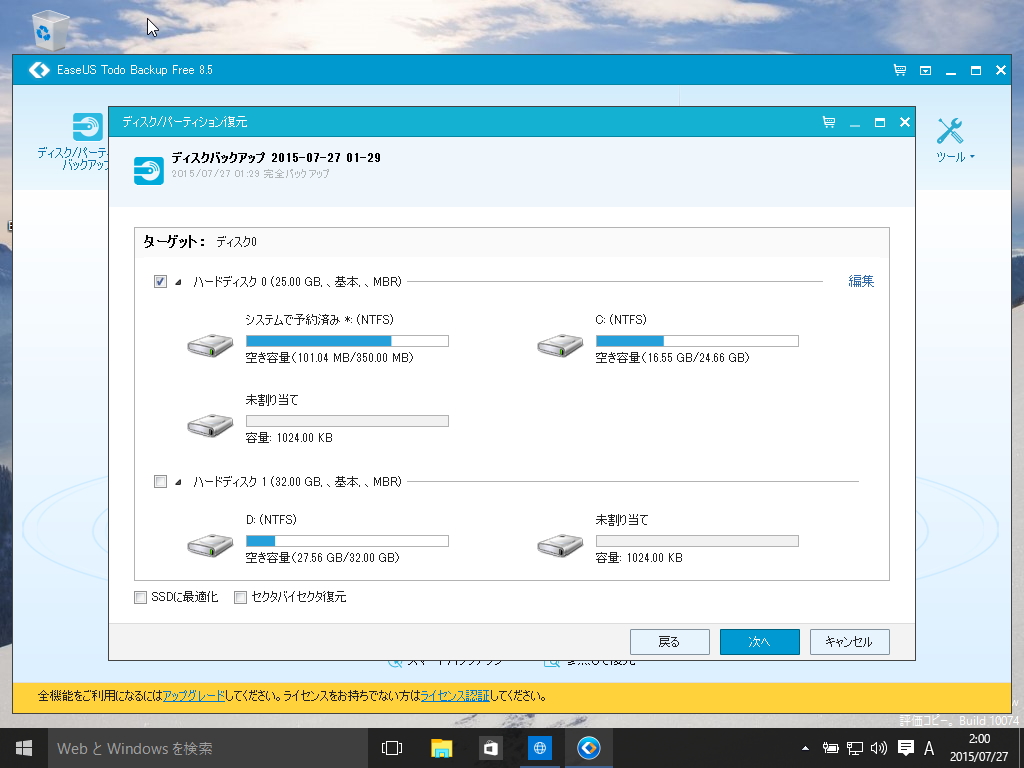Screen dimensions: 1024x768
Task: Open the ライセンス認証 link in yellow banner
Action: [455, 696]
